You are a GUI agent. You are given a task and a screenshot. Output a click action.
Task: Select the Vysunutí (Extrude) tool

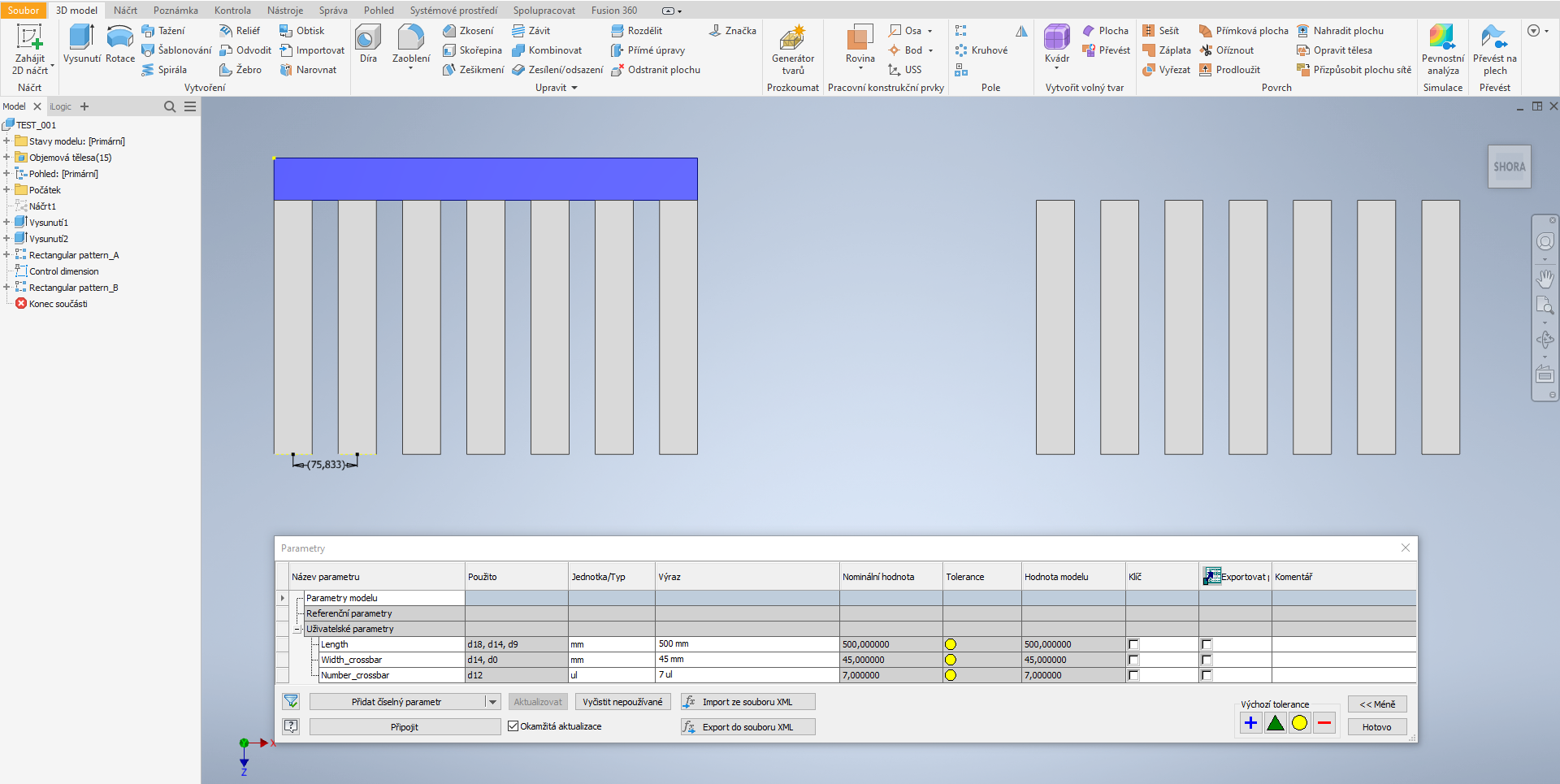click(80, 41)
